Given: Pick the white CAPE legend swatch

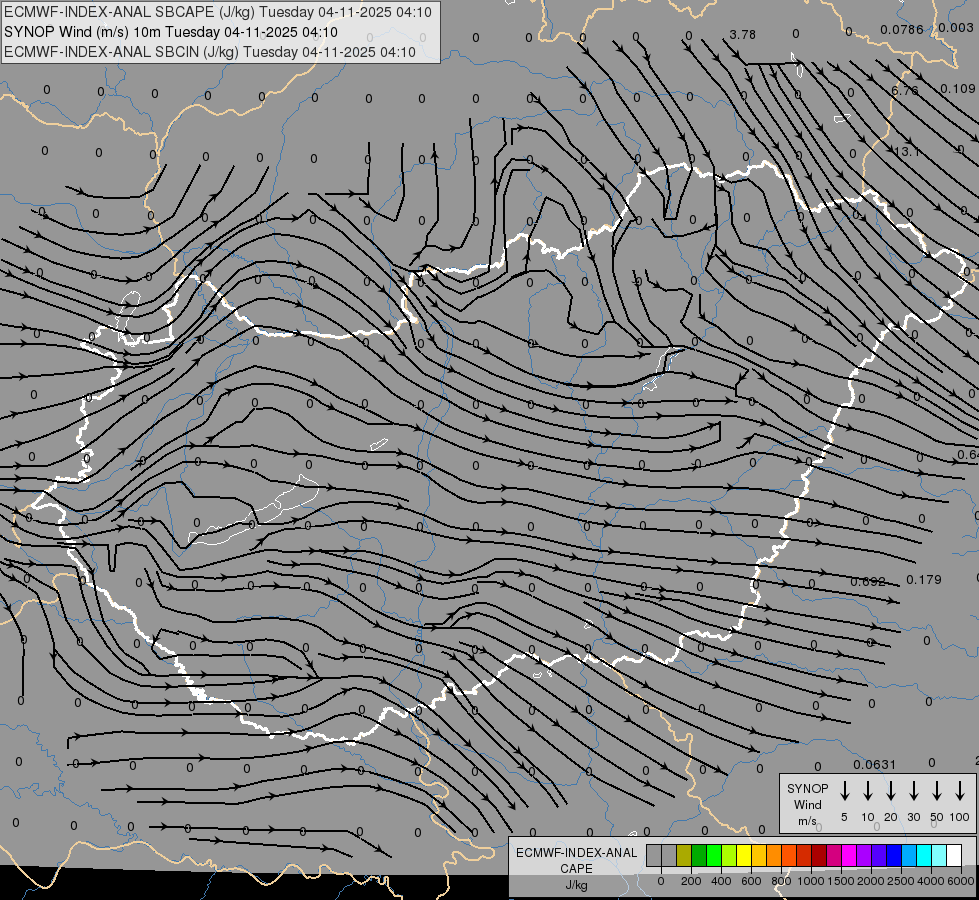Looking at the screenshot, I should point(953,855).
